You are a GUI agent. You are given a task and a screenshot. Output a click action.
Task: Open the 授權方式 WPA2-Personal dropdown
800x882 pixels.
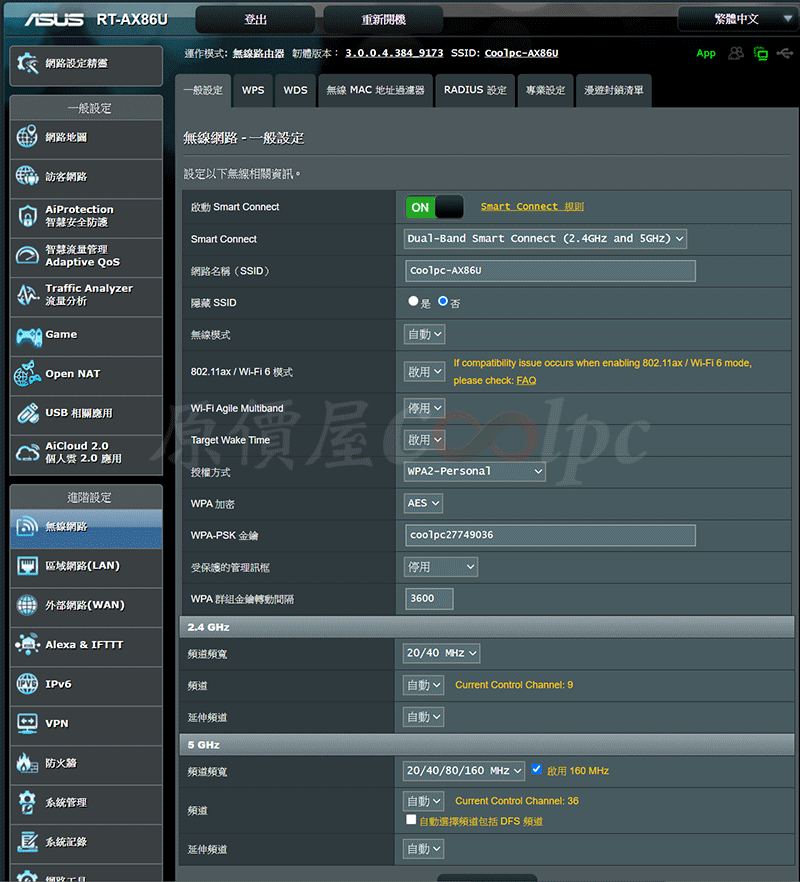tap(475, 471)
